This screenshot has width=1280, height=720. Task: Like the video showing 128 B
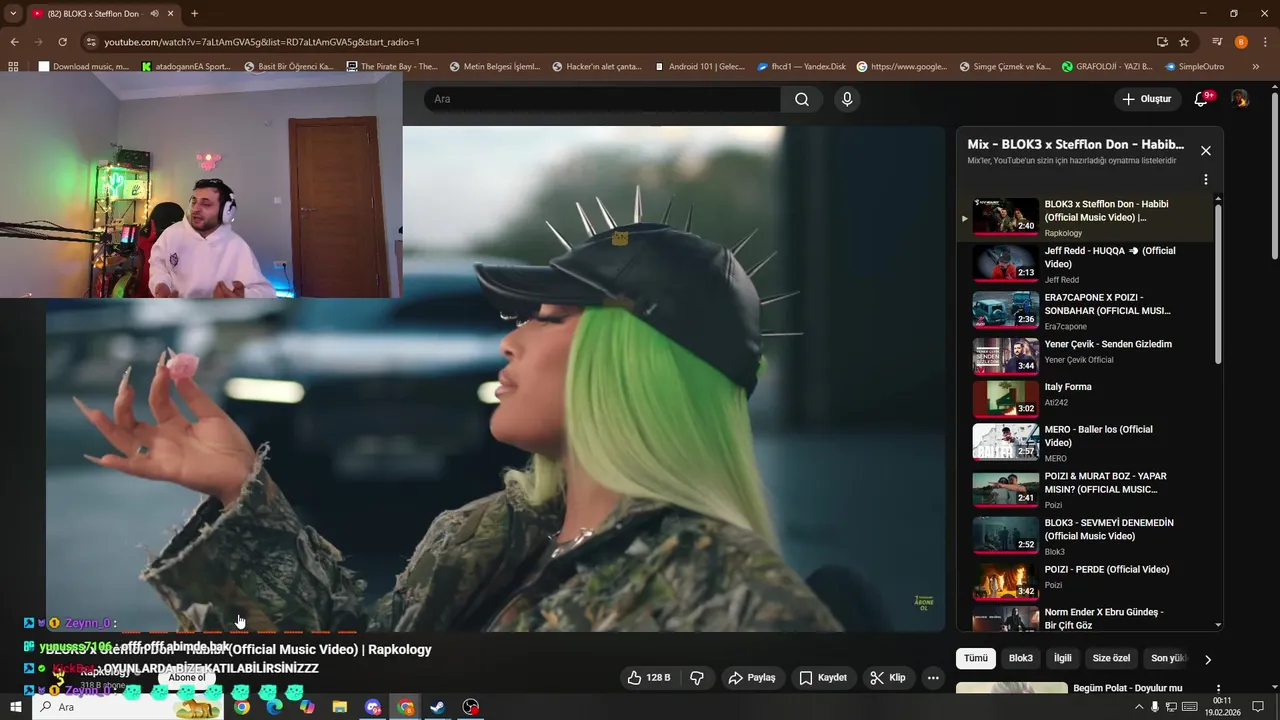(x=649, y=678)
